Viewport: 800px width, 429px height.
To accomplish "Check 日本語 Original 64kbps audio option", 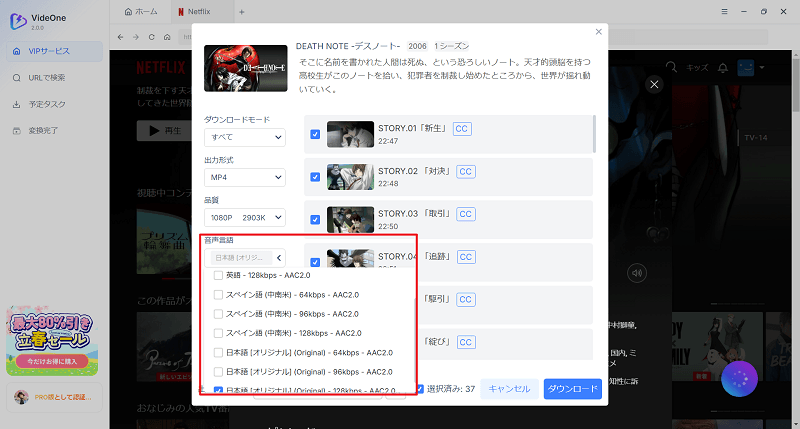I will pyautogui.click(x=218, y=352).
